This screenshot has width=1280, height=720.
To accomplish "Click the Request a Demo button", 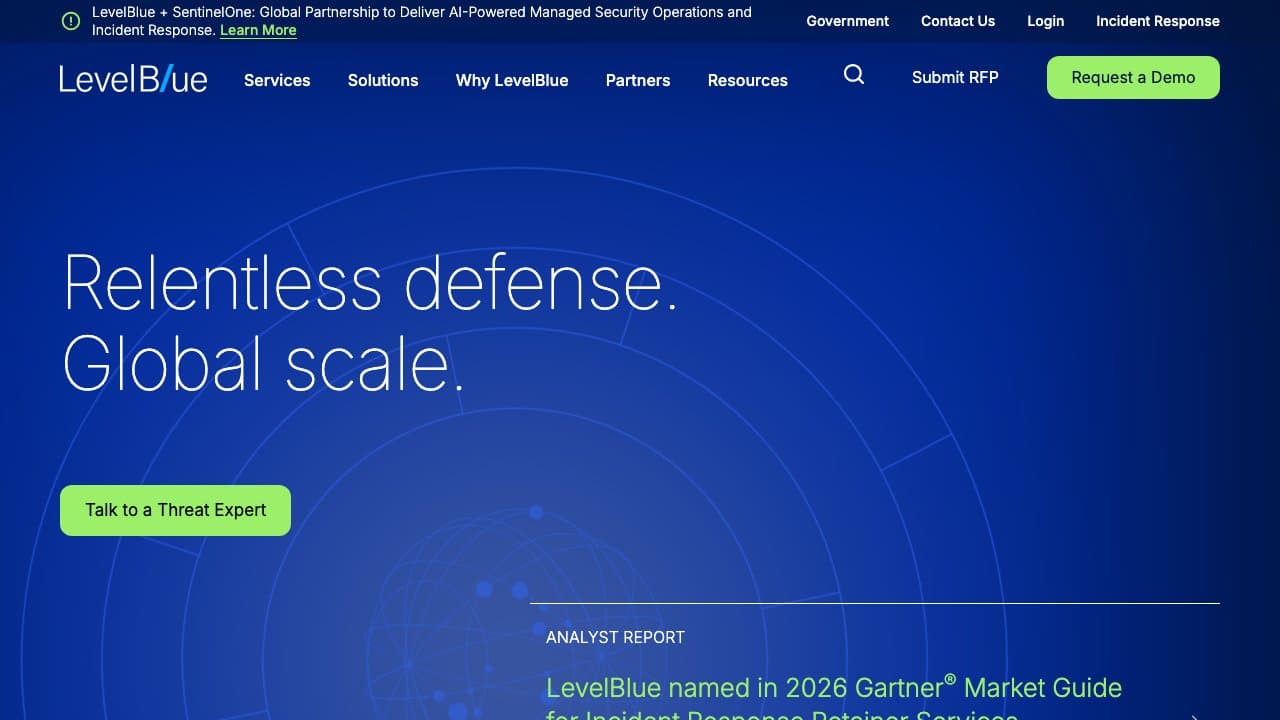I will pyautogui.click(x=1133, y=77).
